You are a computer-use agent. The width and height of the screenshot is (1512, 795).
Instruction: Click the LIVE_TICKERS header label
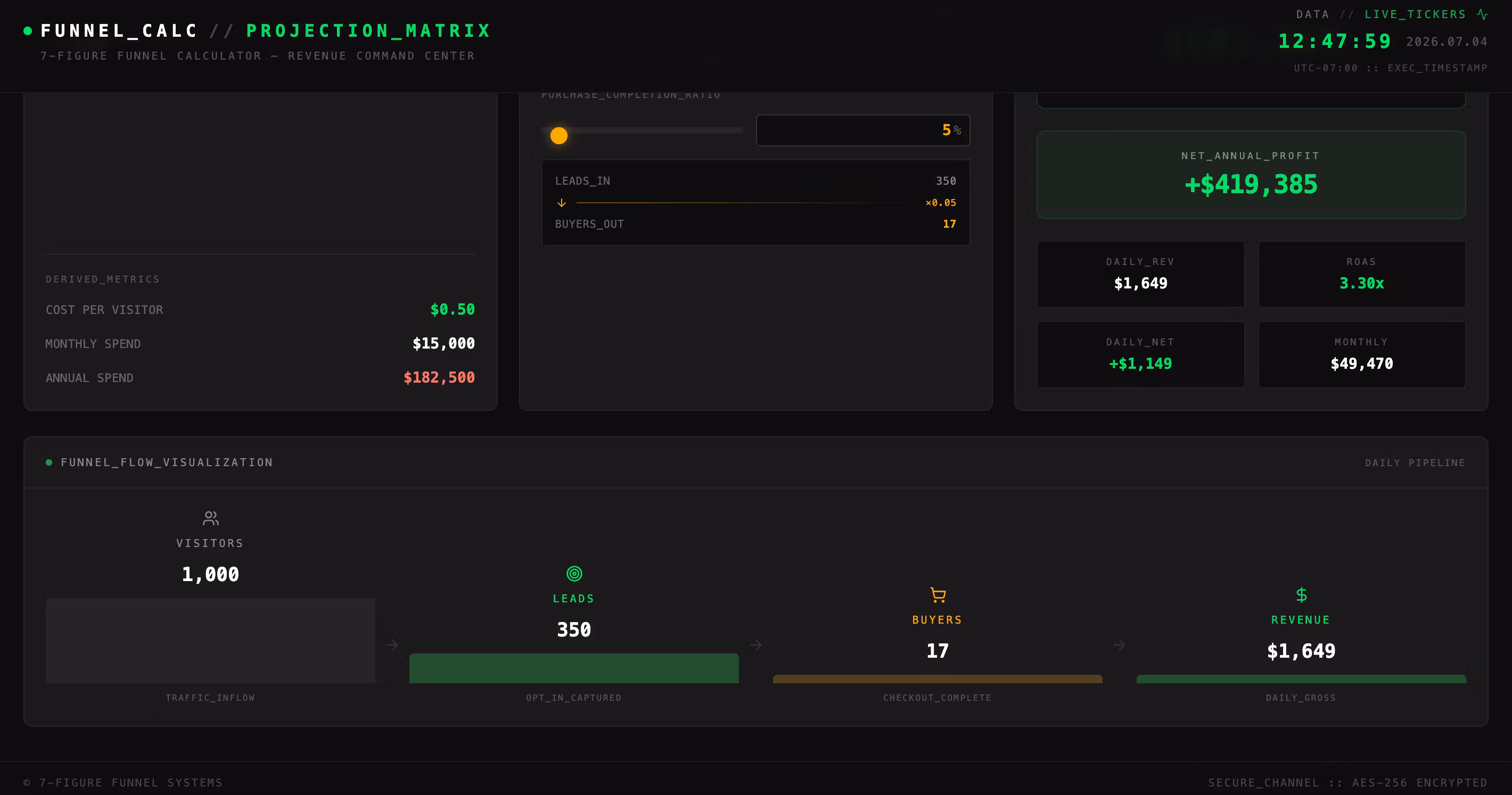(1415, 14)
